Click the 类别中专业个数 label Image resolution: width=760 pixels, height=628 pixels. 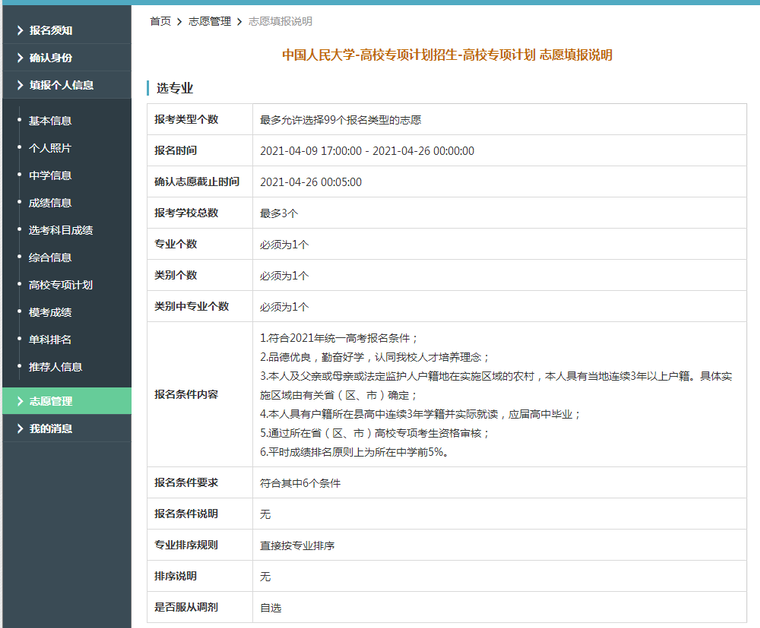tap(191, 306)
